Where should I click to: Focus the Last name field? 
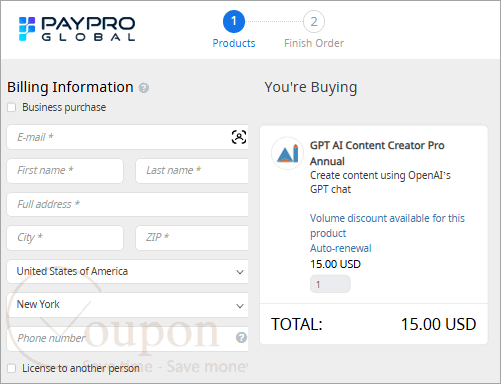[192, 171]
